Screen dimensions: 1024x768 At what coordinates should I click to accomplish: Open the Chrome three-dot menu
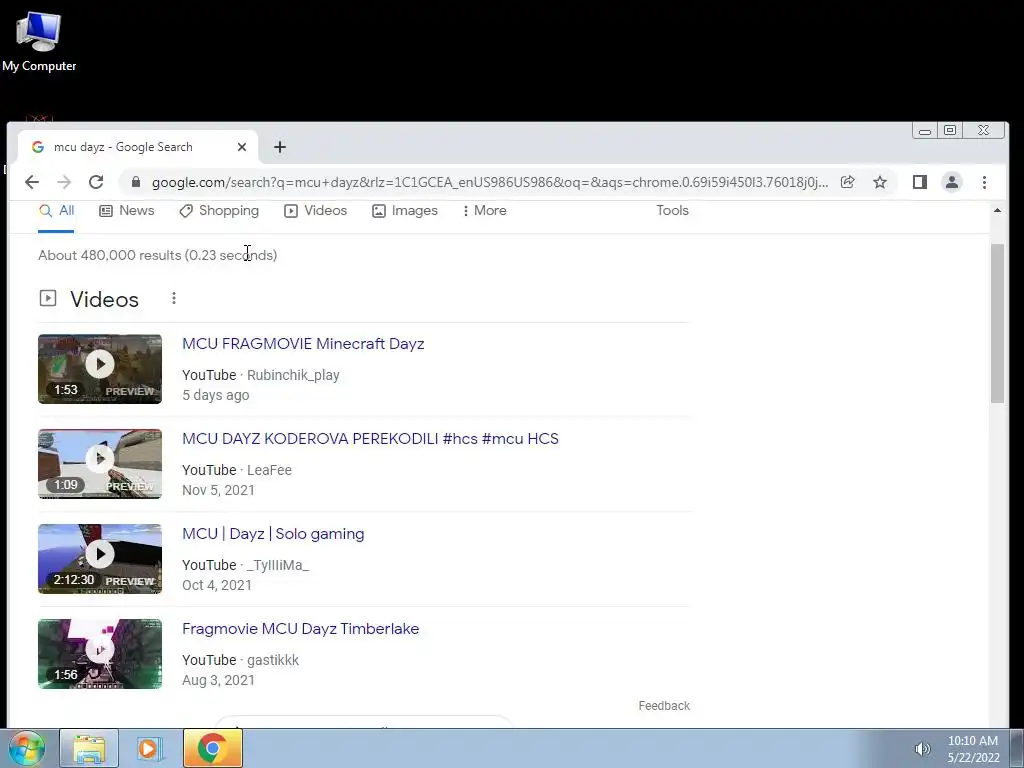pyautogui.click(x=984, y=182)
